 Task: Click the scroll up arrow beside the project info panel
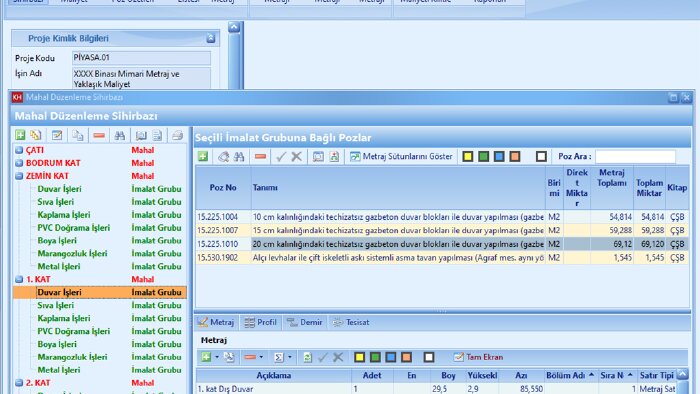(234, 28)
